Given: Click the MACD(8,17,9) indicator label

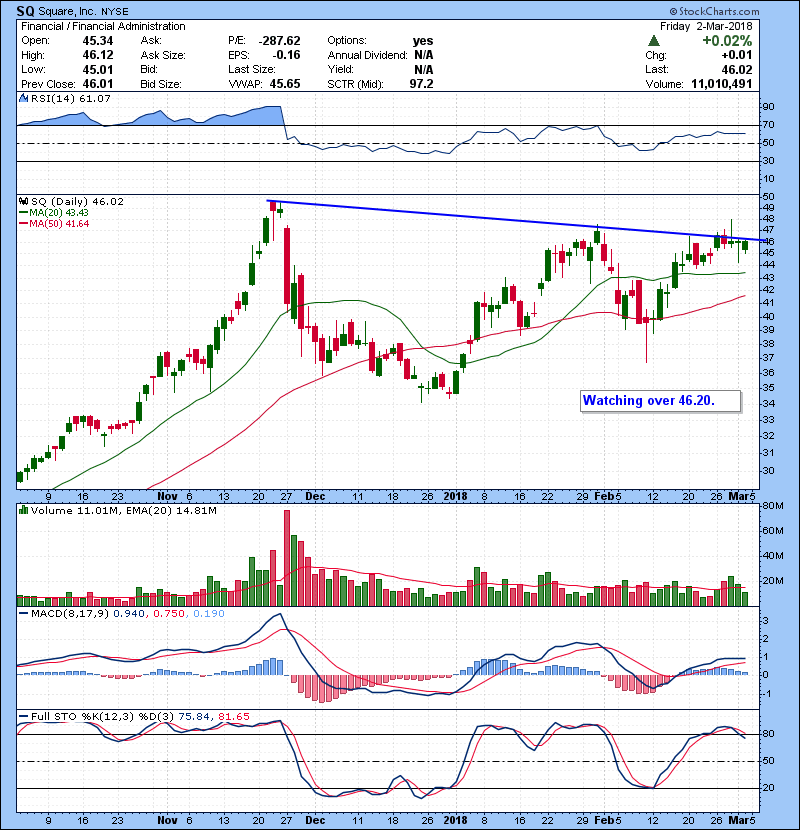Looking at the screenshot, I should 70,614.
